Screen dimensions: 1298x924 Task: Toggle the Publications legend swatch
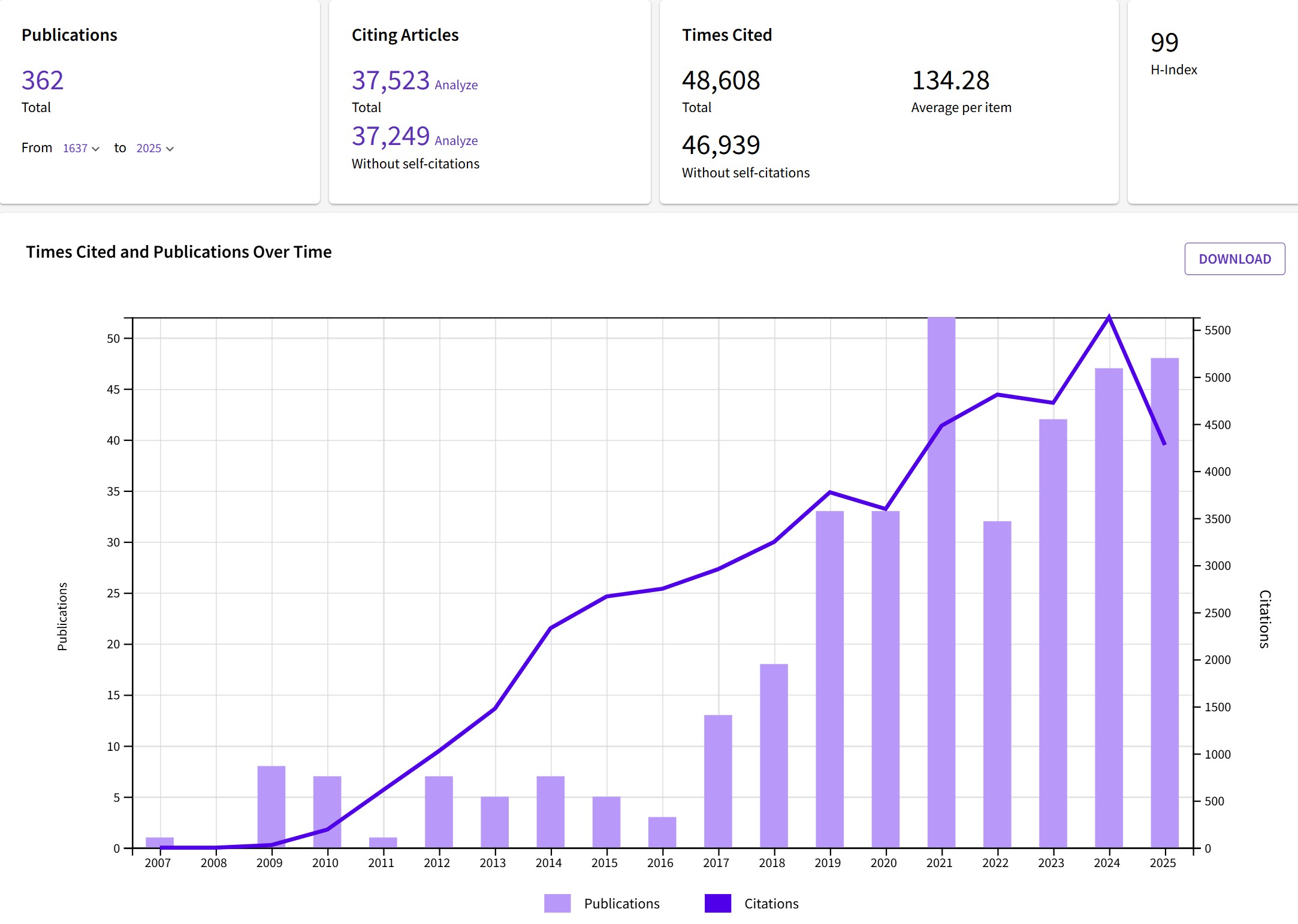pyautogui.click(x=557, y=903)
